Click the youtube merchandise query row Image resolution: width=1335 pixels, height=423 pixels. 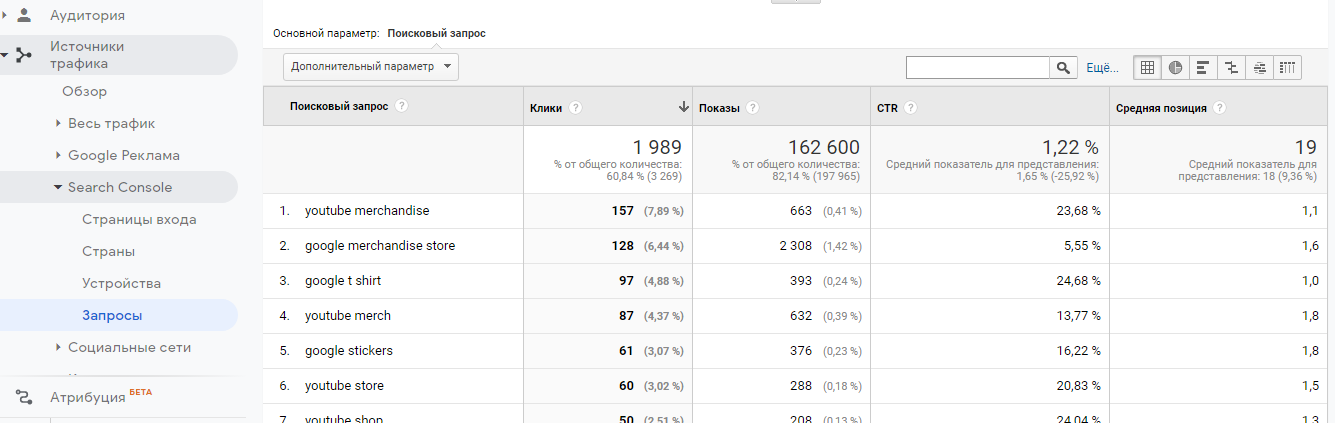[x=367, y=211]
